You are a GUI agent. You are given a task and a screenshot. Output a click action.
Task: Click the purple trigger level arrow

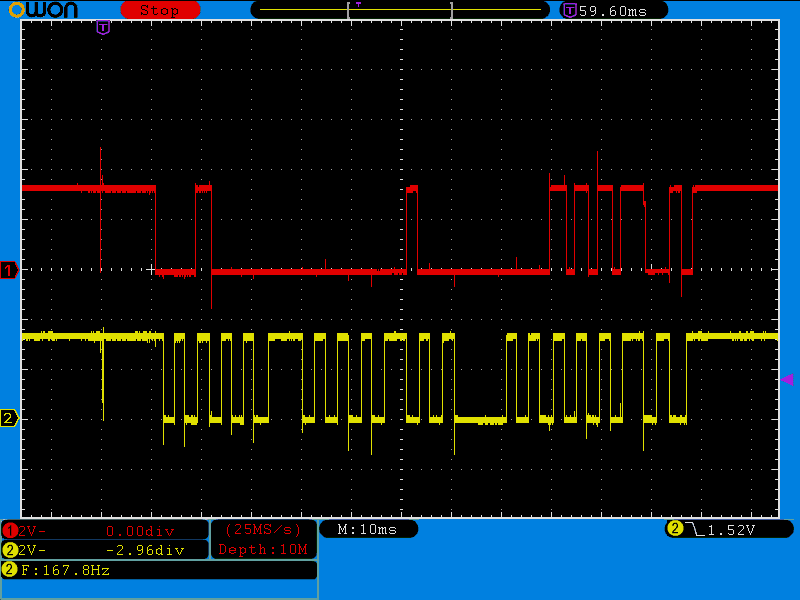(787, 379)
